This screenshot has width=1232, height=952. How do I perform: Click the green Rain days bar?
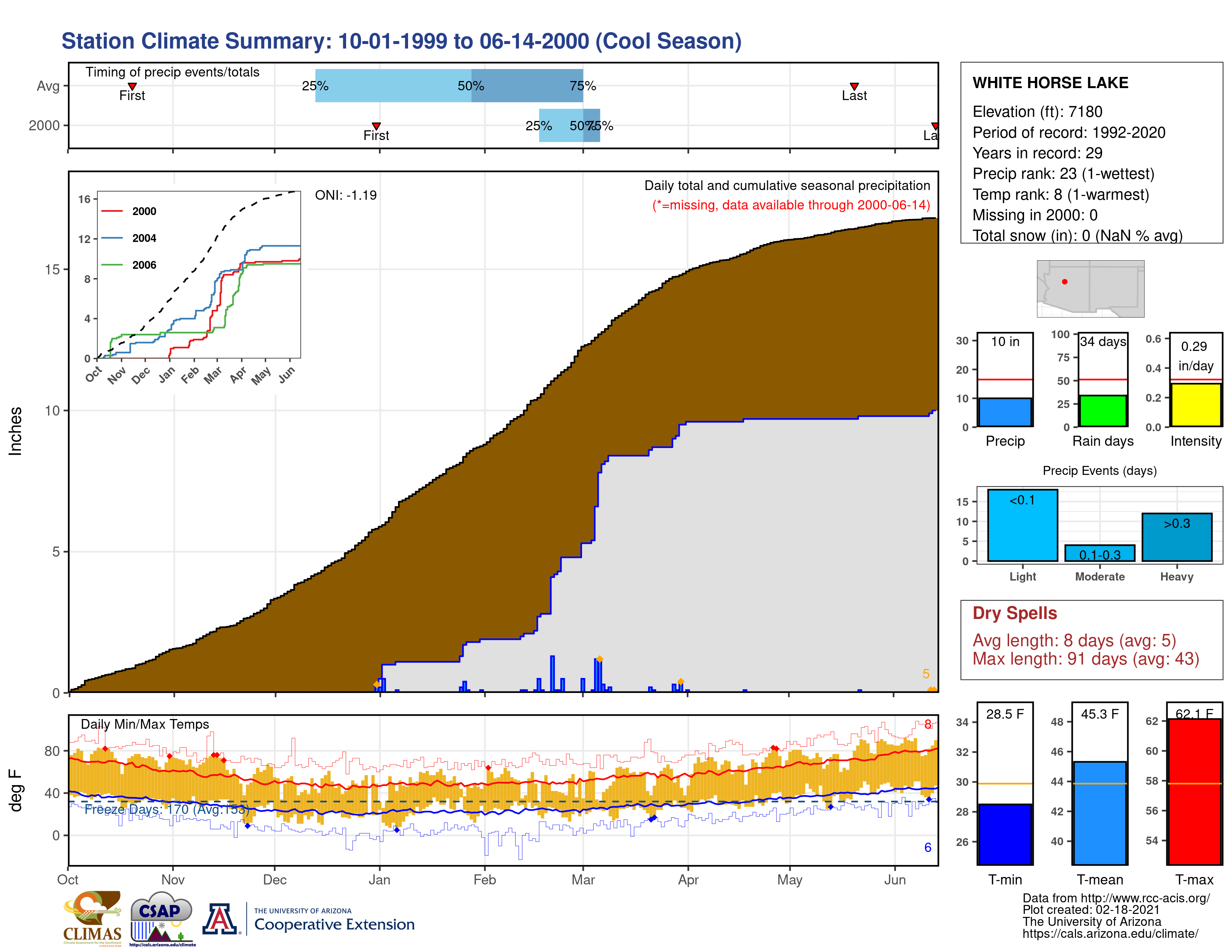click(1103, 411)
